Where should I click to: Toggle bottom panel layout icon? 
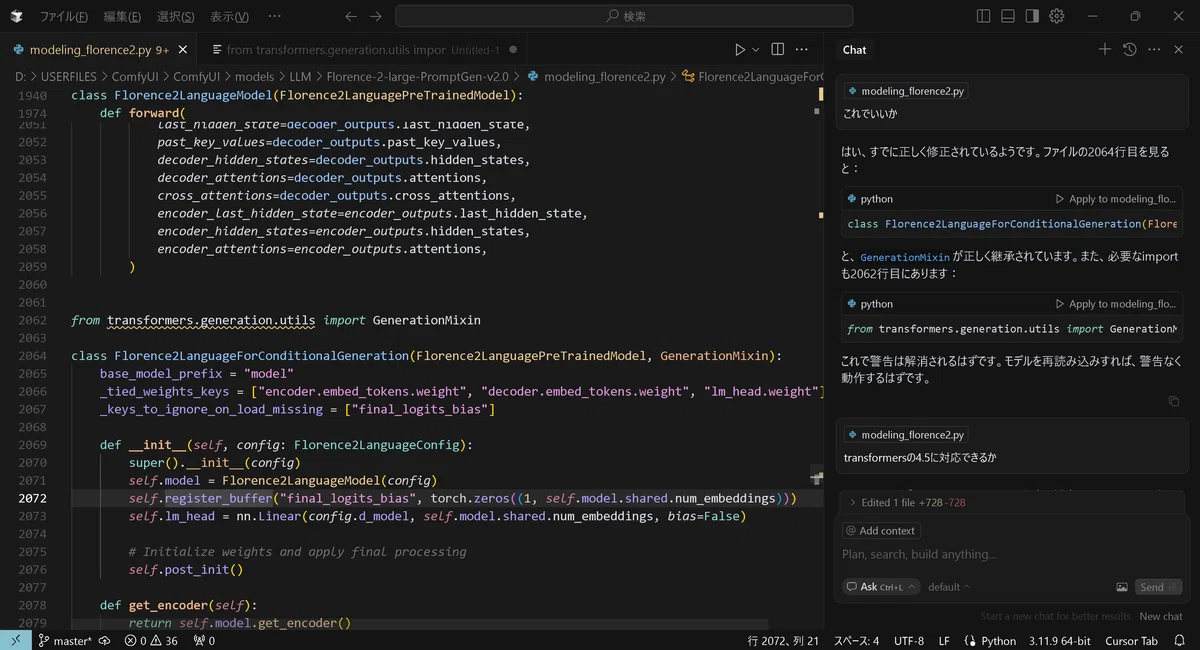[x=1008, y=16]
